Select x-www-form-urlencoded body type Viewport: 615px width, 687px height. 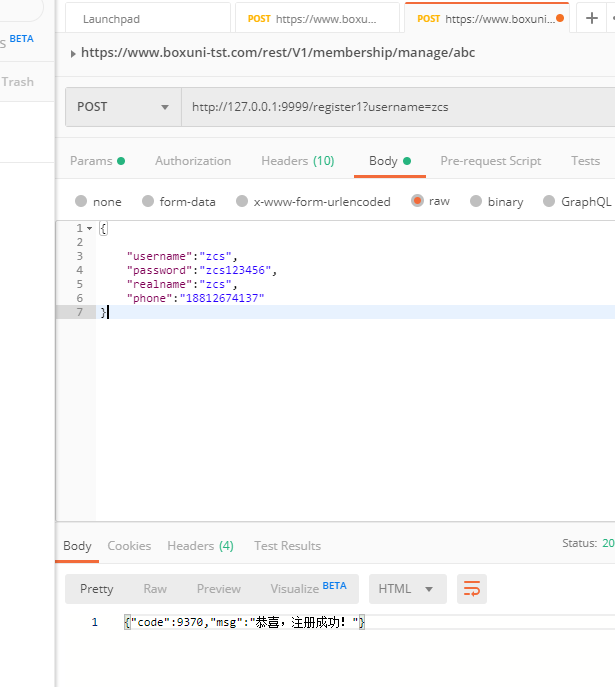[x=313, y=202]
